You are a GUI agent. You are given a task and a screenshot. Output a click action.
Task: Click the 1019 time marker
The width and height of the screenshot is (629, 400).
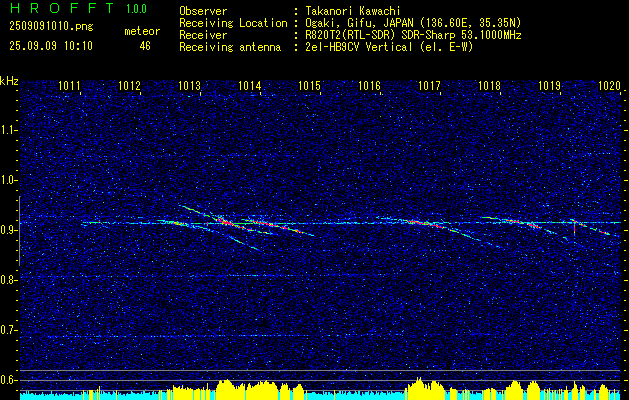point(550,85)
